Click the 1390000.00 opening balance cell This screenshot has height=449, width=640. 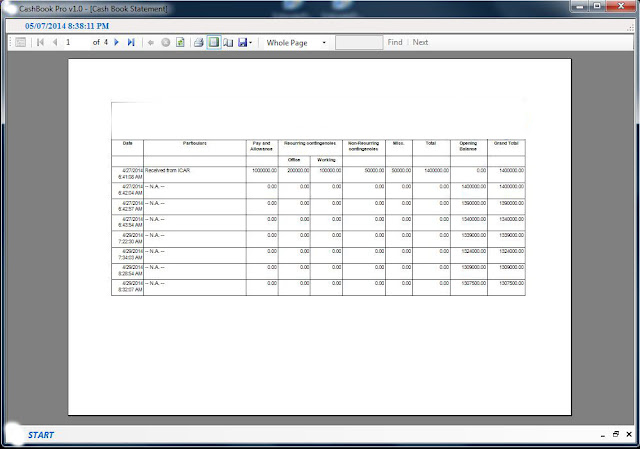pos(469,207)
